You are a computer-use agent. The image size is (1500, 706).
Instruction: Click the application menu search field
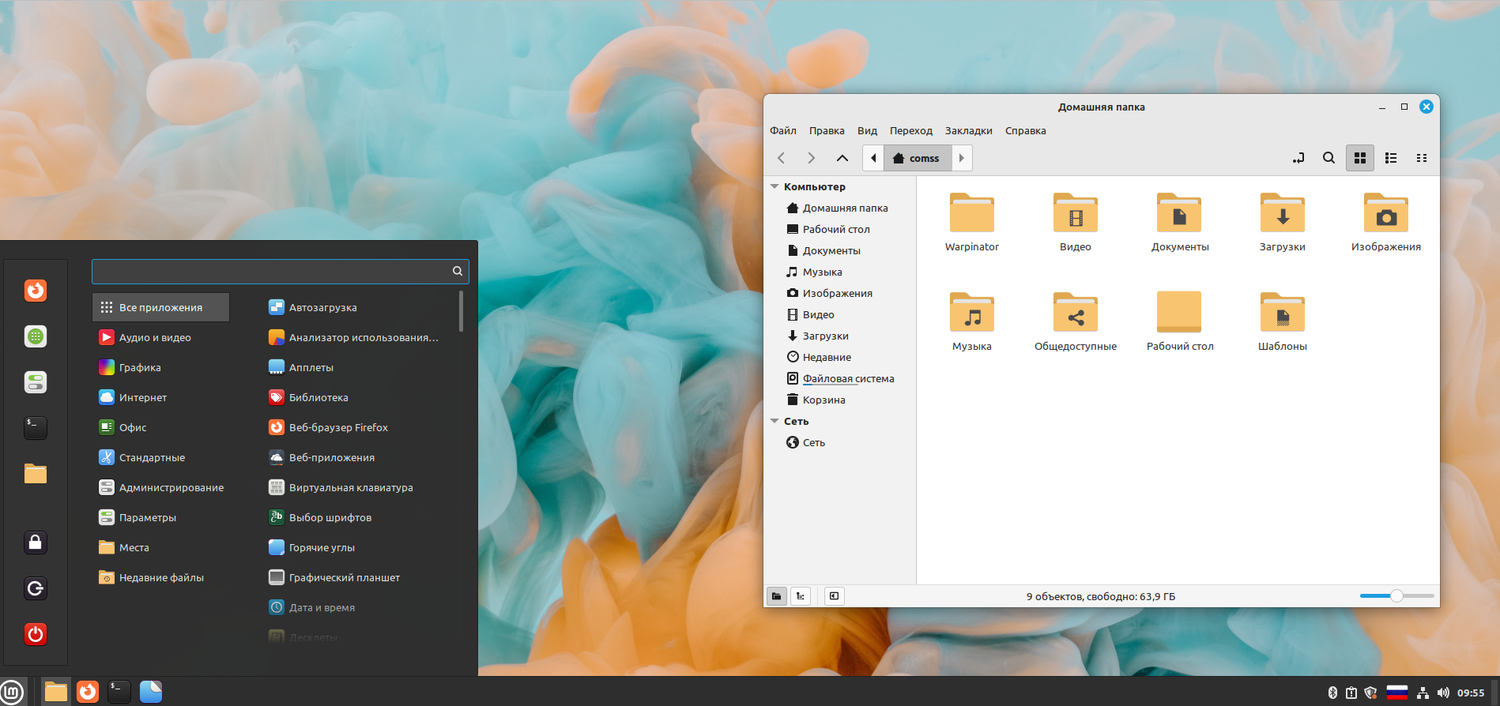(x=280, y=271)
